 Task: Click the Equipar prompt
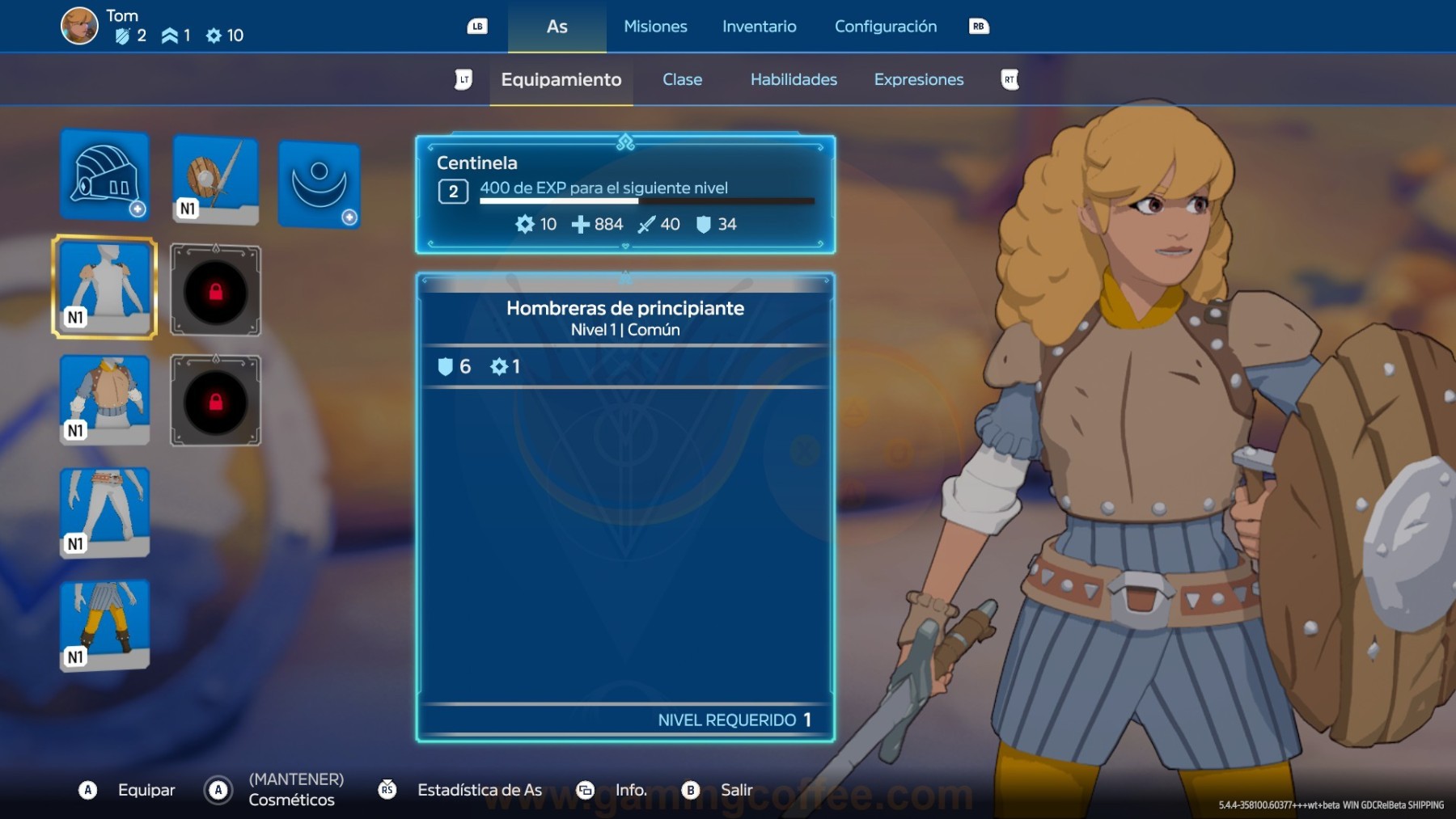[x=146, y=790]
